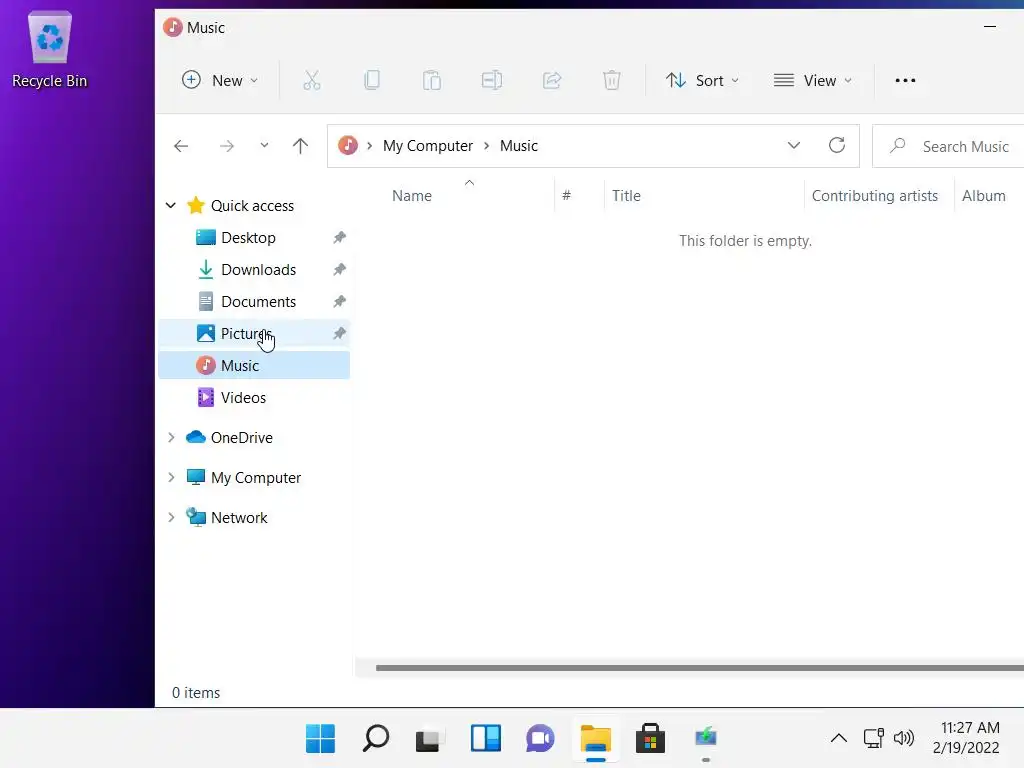Unpin Pictures using its pin icon
Image resolution: width=1024 pixels, height=768 pixels.
tap(340, 334)
